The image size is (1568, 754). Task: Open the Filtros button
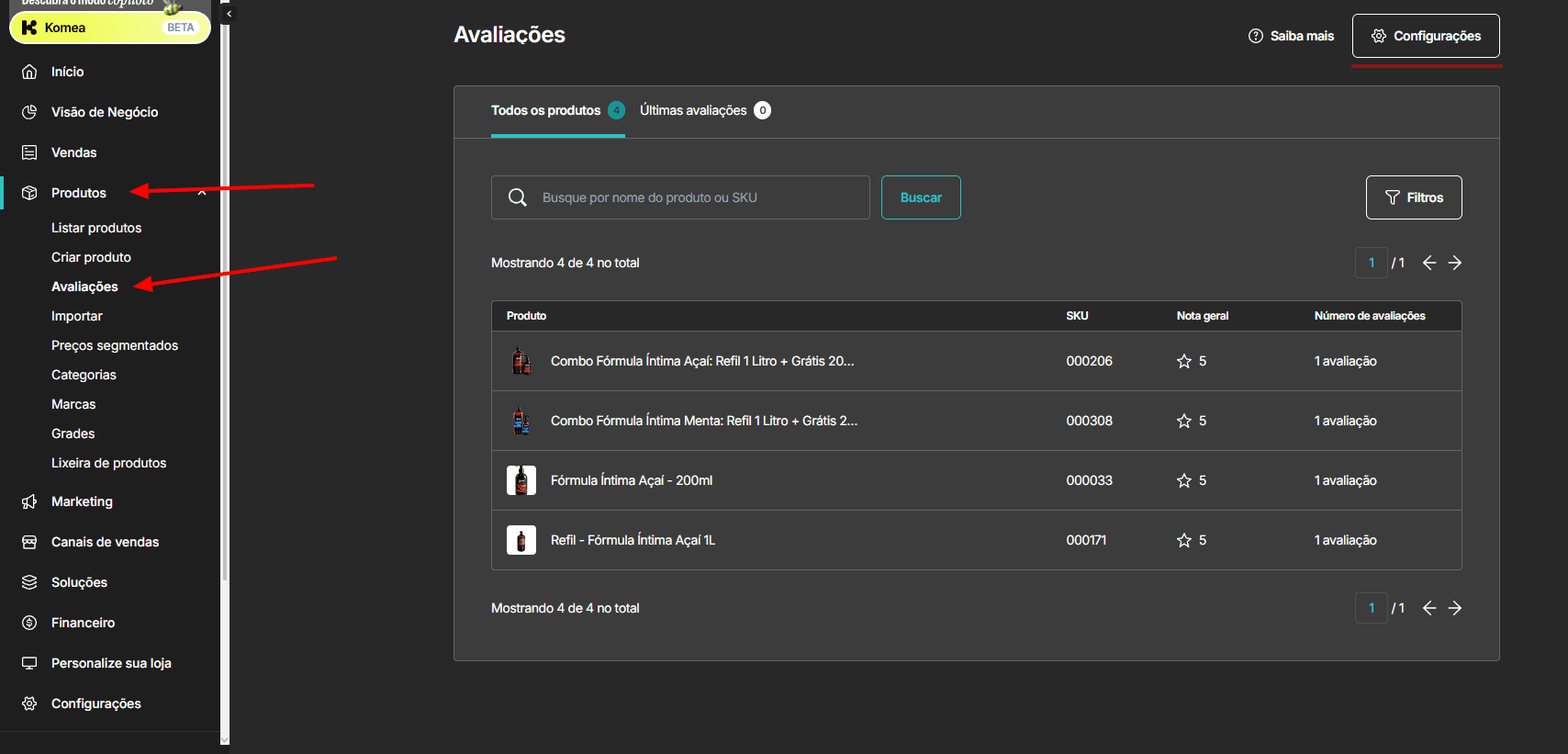[1414, 197]
